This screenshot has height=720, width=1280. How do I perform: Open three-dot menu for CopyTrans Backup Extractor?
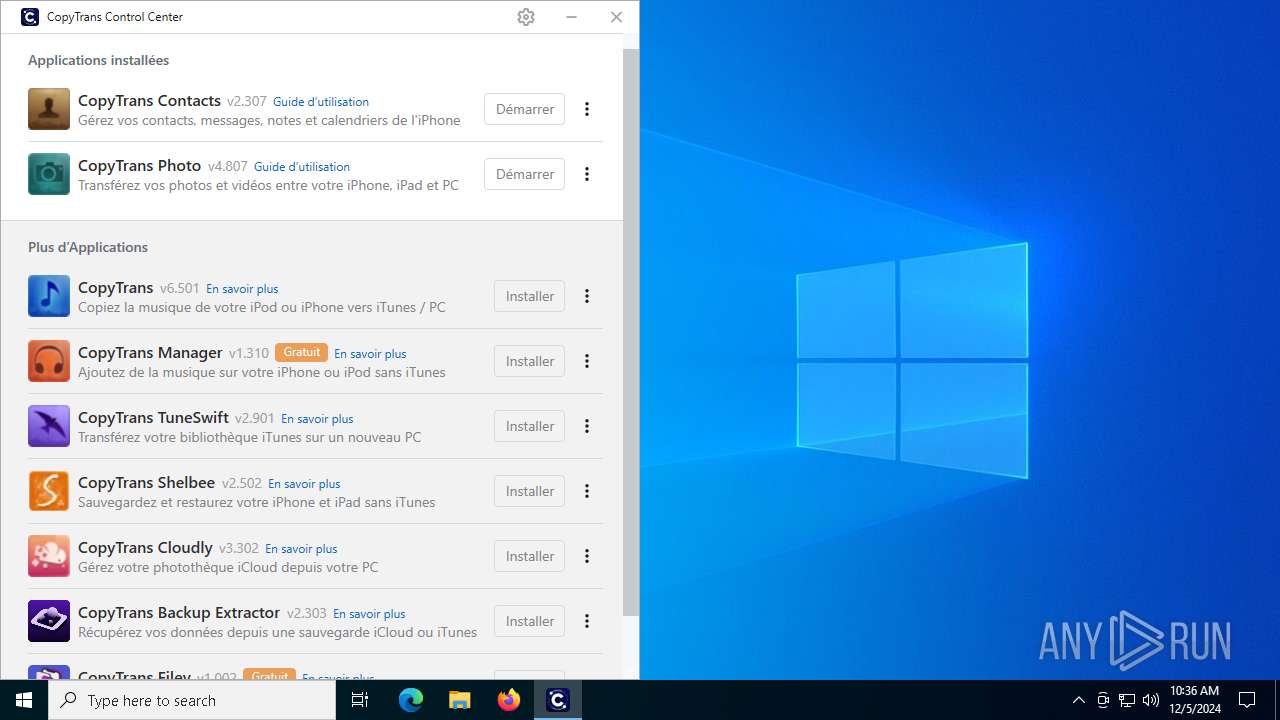click(587, 621)
